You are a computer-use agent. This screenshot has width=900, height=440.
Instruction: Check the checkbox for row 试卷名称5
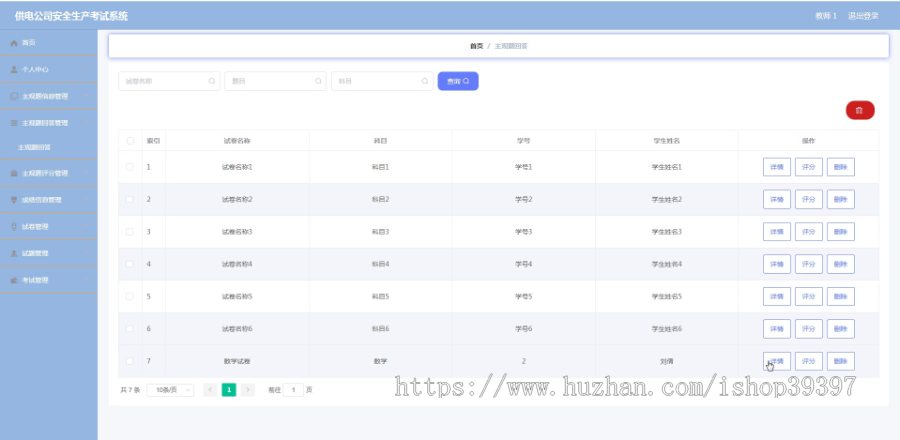click(130, 297)
